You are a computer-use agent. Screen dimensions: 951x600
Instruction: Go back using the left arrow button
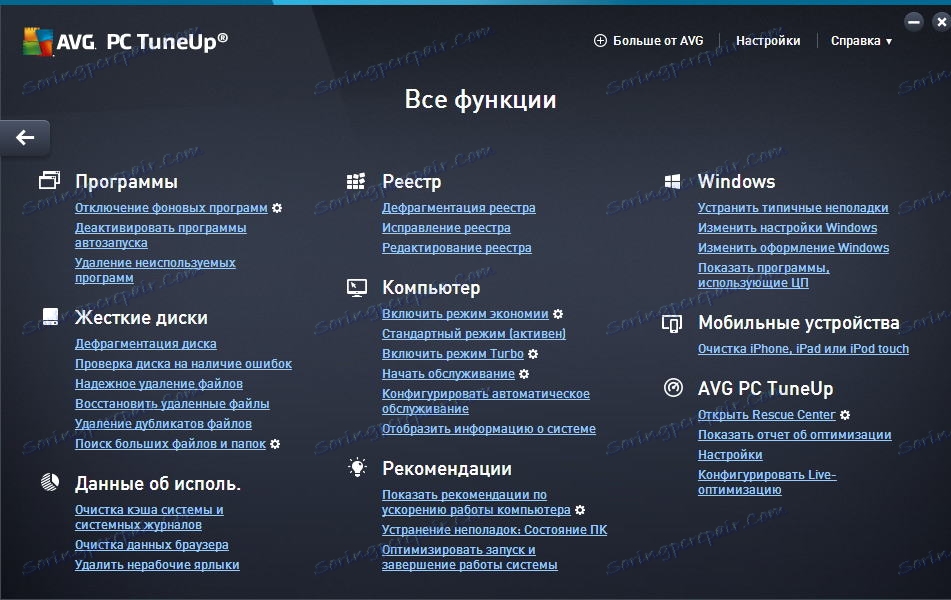tap(25, 138)
